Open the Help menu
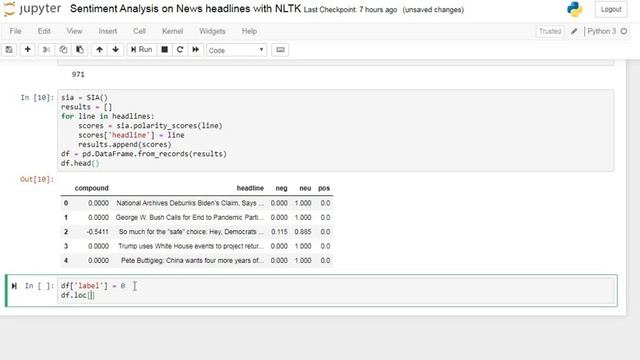The height and width of the screenshot is (360, 640). click(249, 31)
